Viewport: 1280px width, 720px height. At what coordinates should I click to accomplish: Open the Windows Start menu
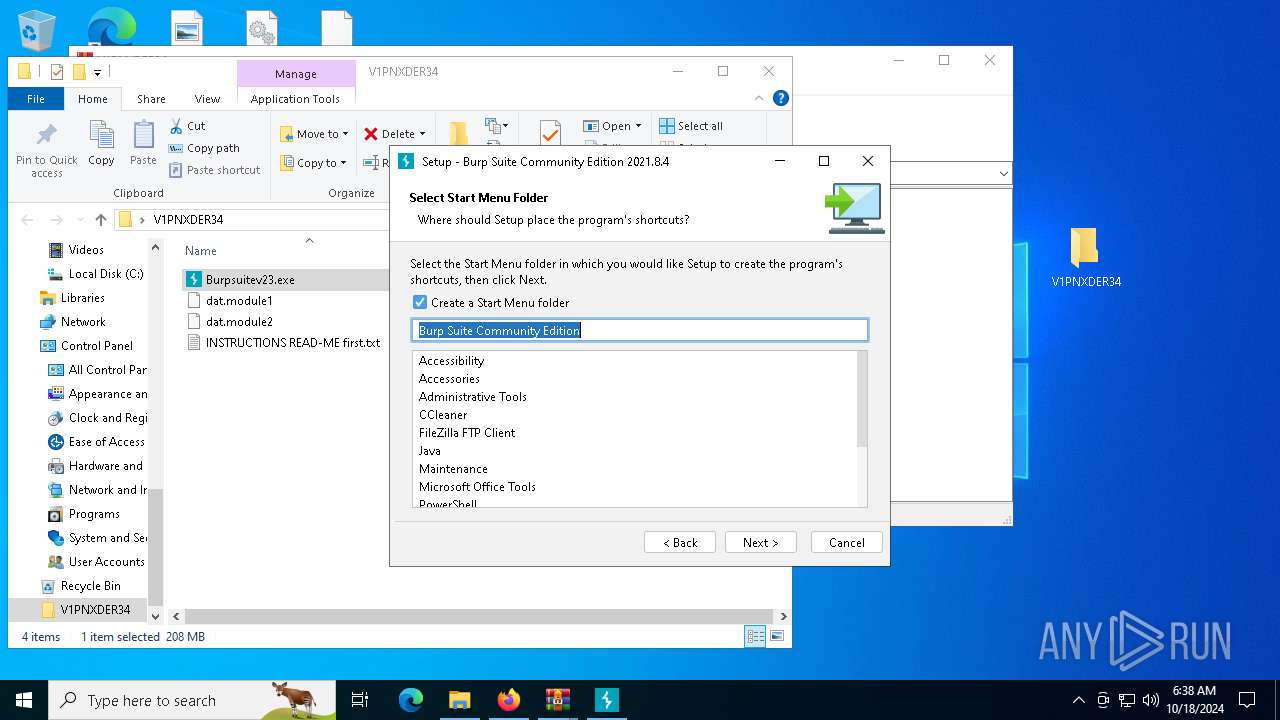coord(24,700)
